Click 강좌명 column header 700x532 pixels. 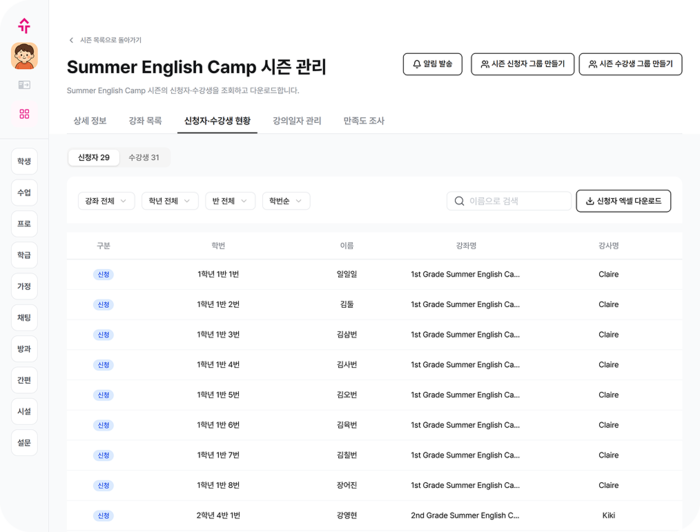click(x=466, y=245)
